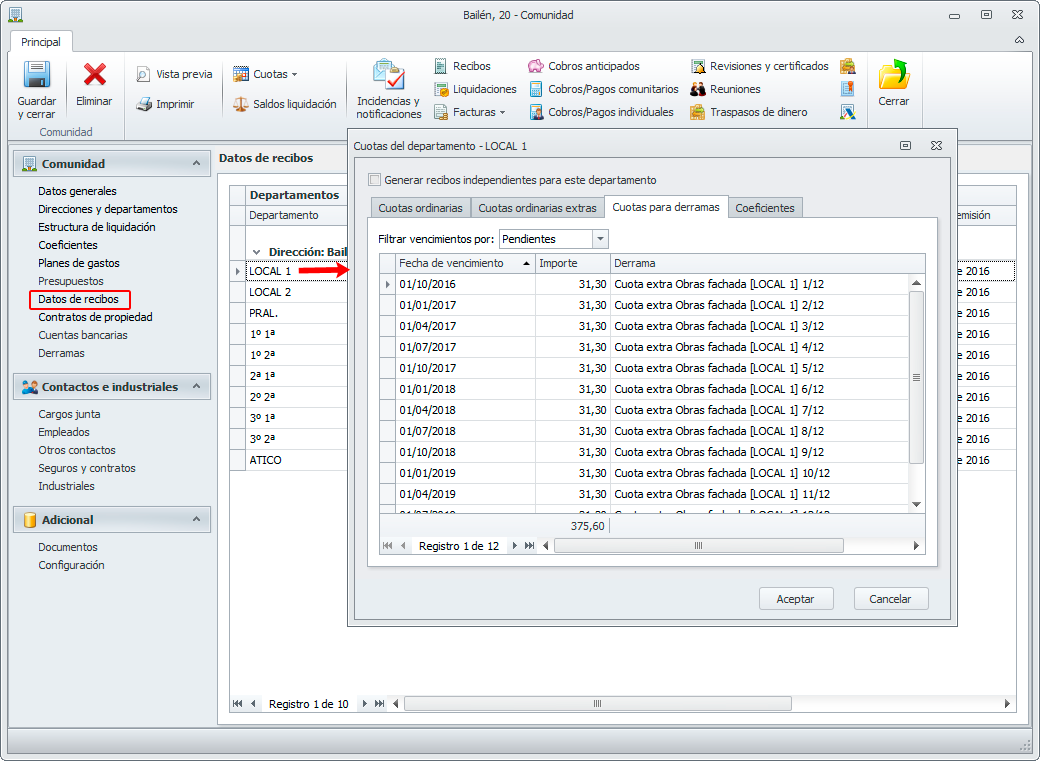The image size is (1040, 761).
Task: Click the red Eliminar X icon
Action: 95,76
